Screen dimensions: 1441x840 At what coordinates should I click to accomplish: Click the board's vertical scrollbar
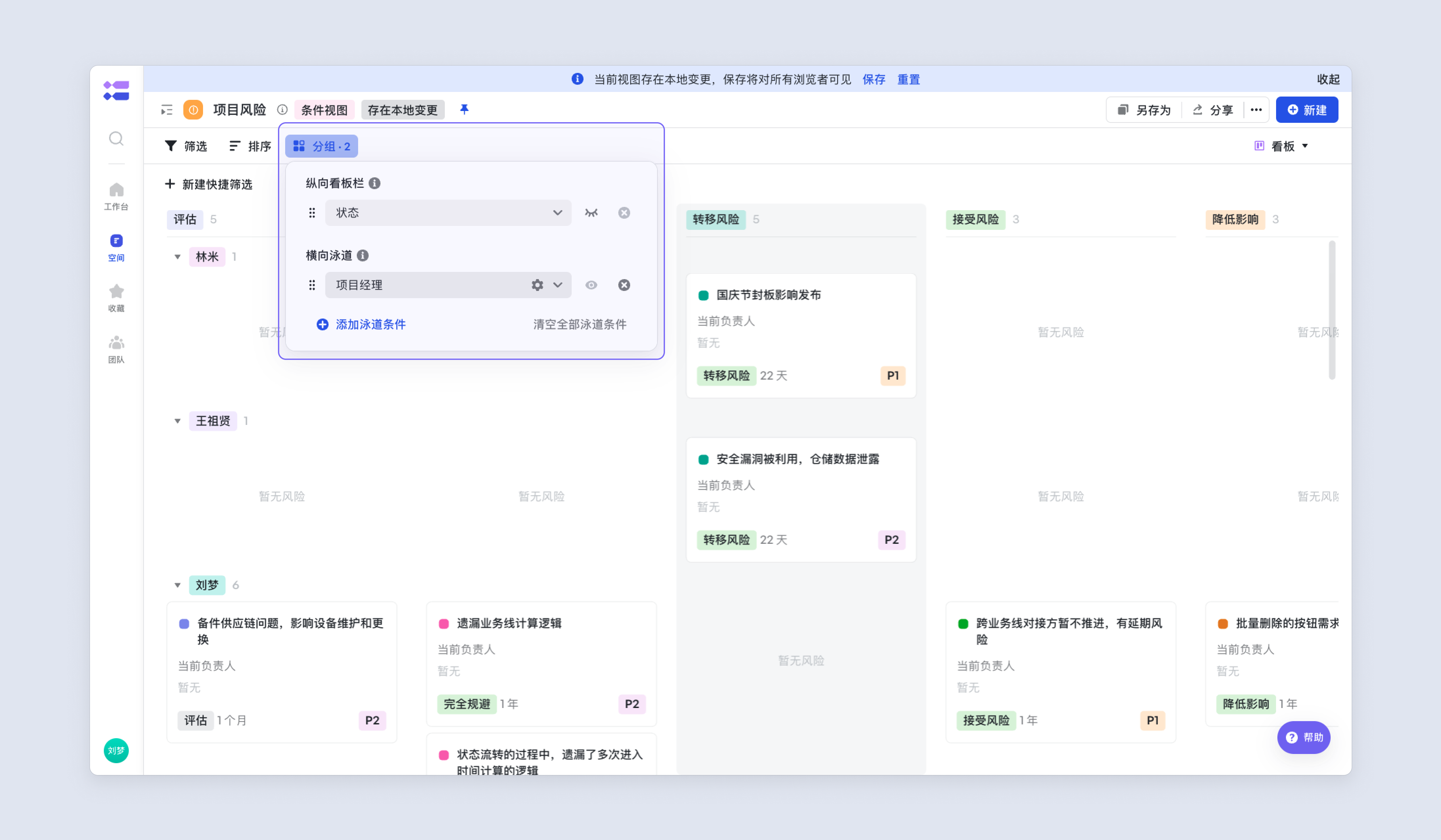1332,310
